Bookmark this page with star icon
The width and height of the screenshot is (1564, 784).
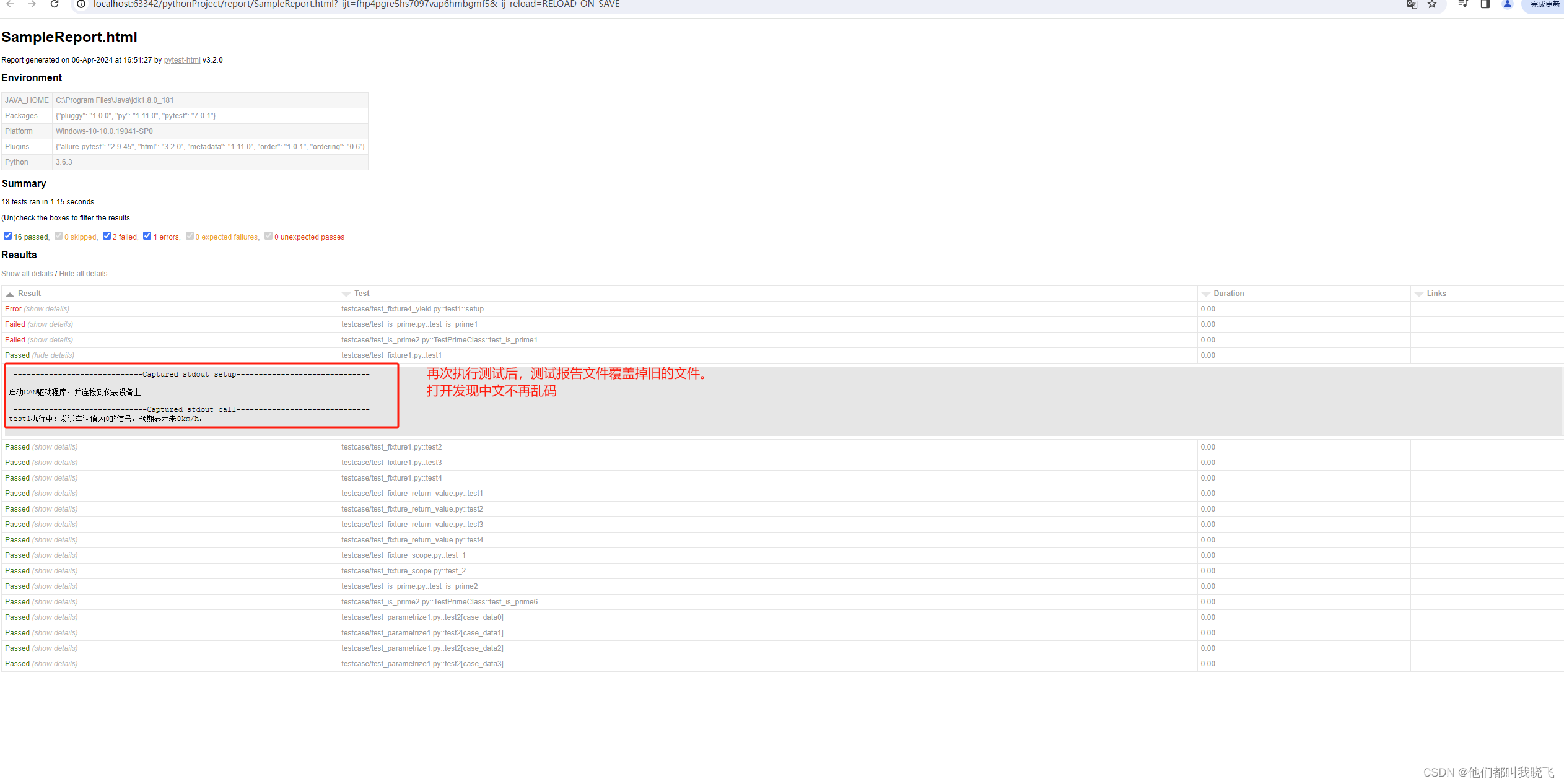pyautogui.click(x=1432, y=4)
